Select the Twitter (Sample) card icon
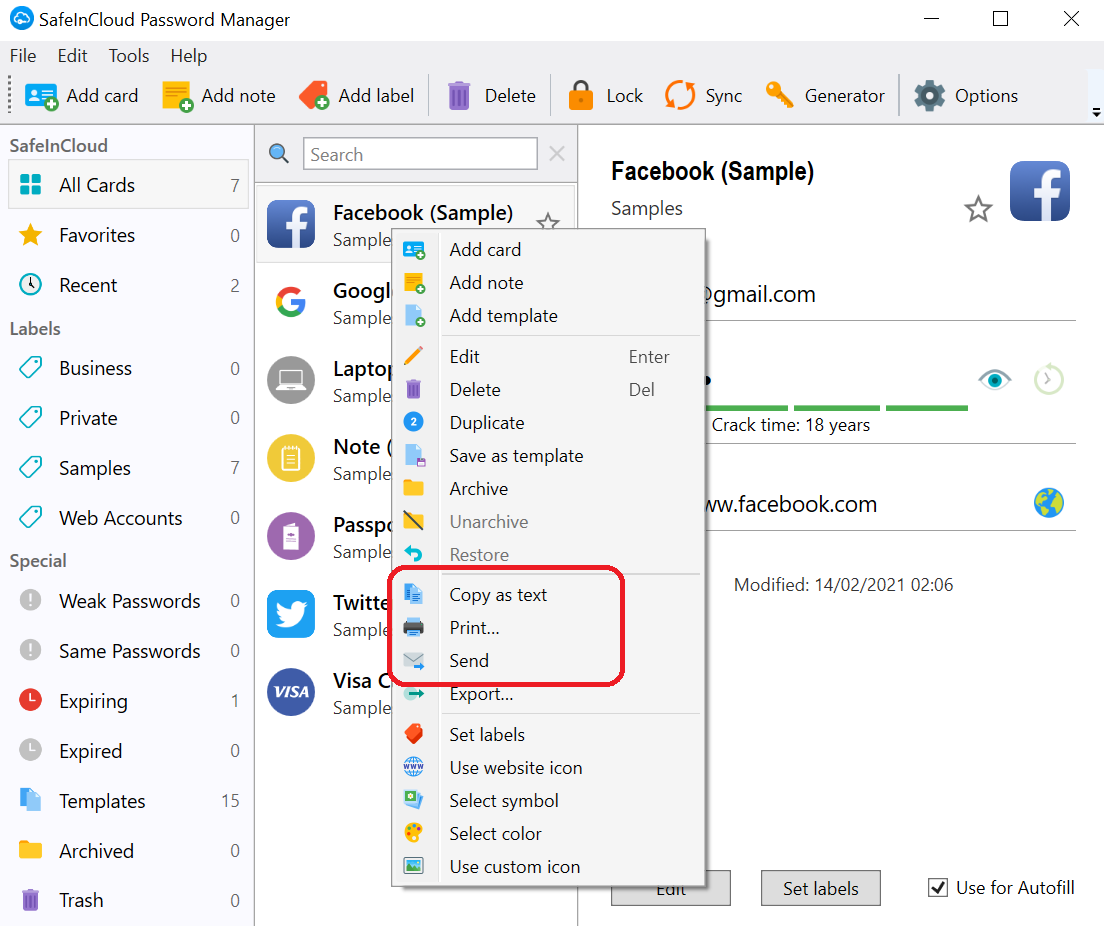Viewport: 1104px width, 926px height. point(291,614)
